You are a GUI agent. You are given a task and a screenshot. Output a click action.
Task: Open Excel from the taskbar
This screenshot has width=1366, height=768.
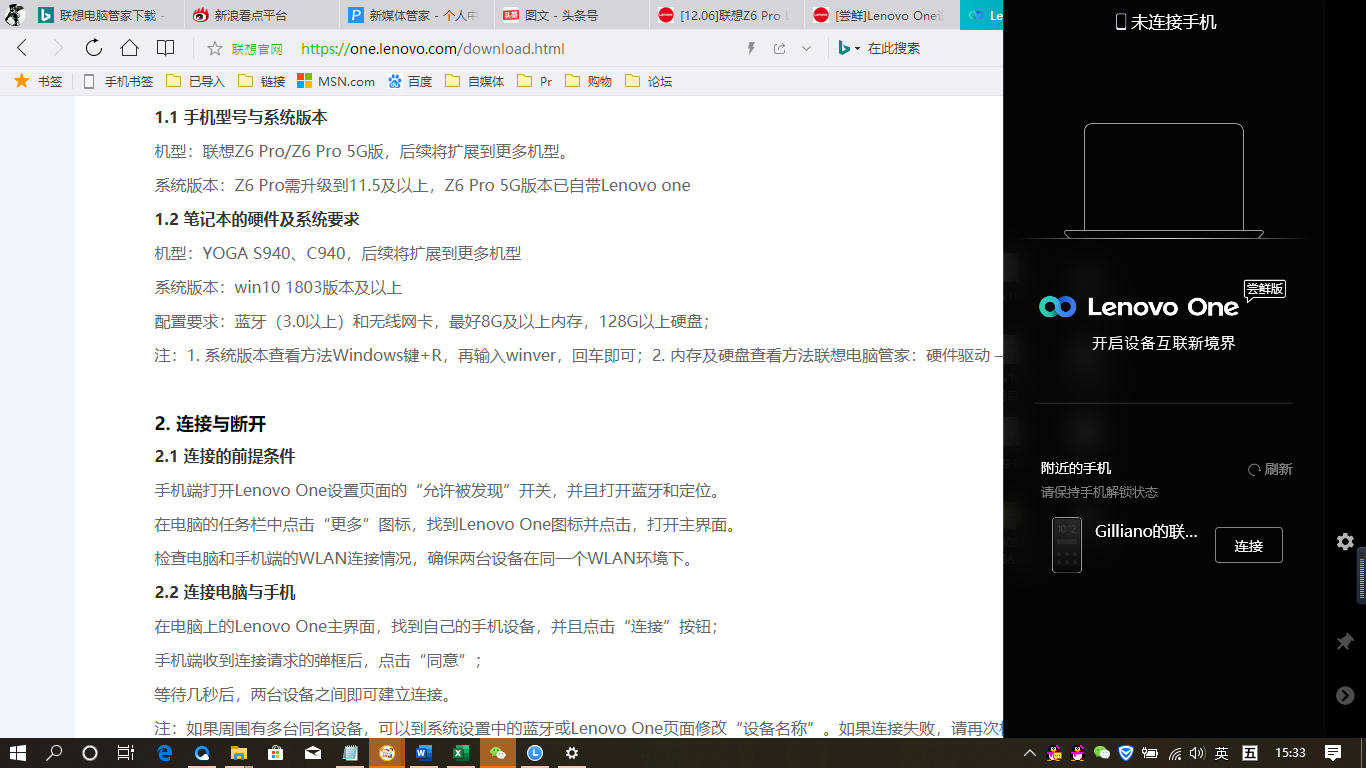click(460, 753)
